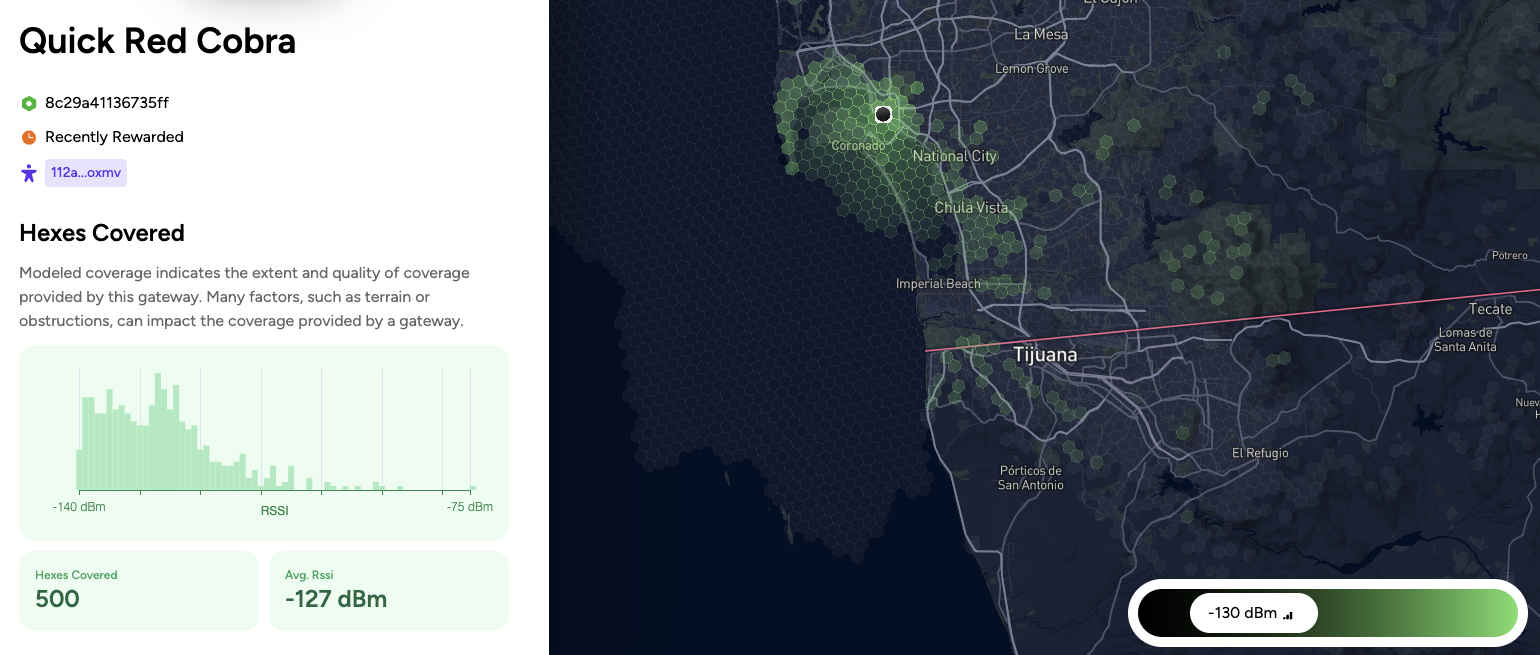Click the Imperial Beach map label
The width and height of the screenshot is (1540, 655).
coord(938,284)
